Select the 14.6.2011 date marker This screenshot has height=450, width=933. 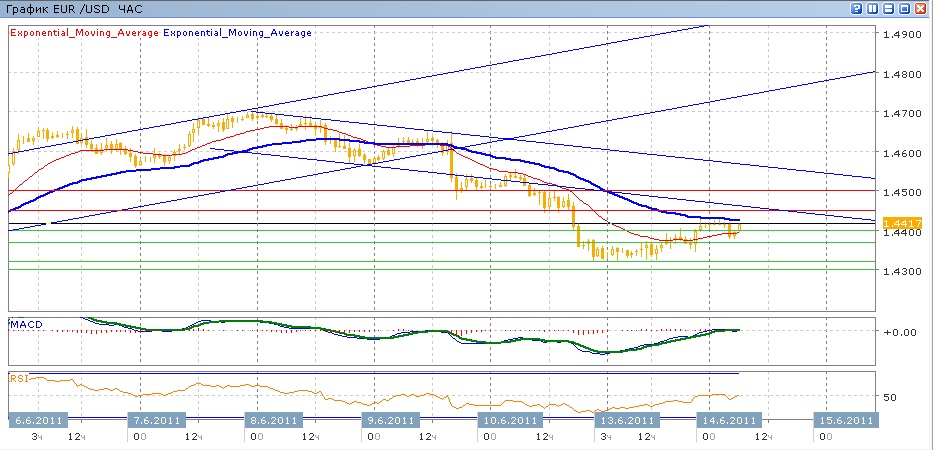(x=728, y=420)
